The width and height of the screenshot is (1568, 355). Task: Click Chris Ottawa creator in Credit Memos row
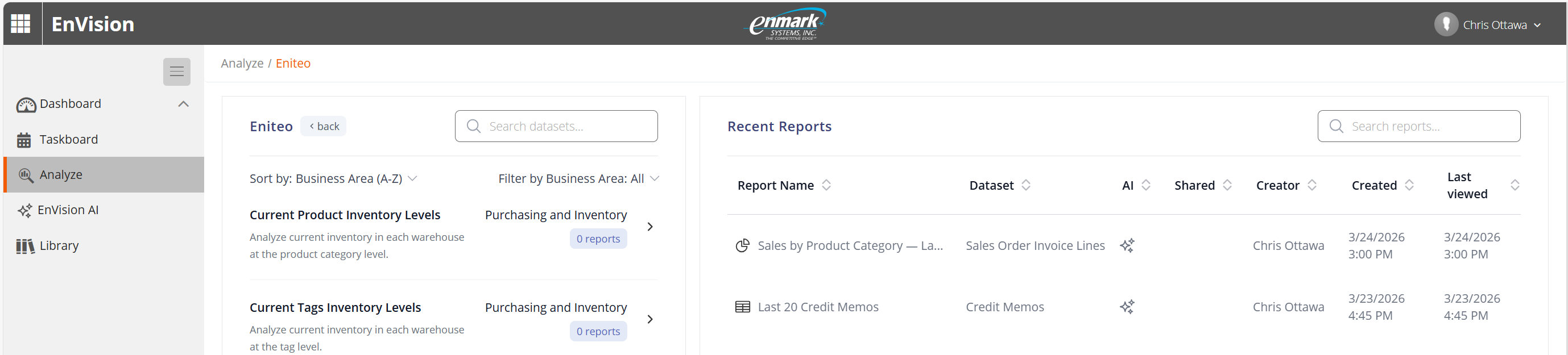pos(1288,307)
